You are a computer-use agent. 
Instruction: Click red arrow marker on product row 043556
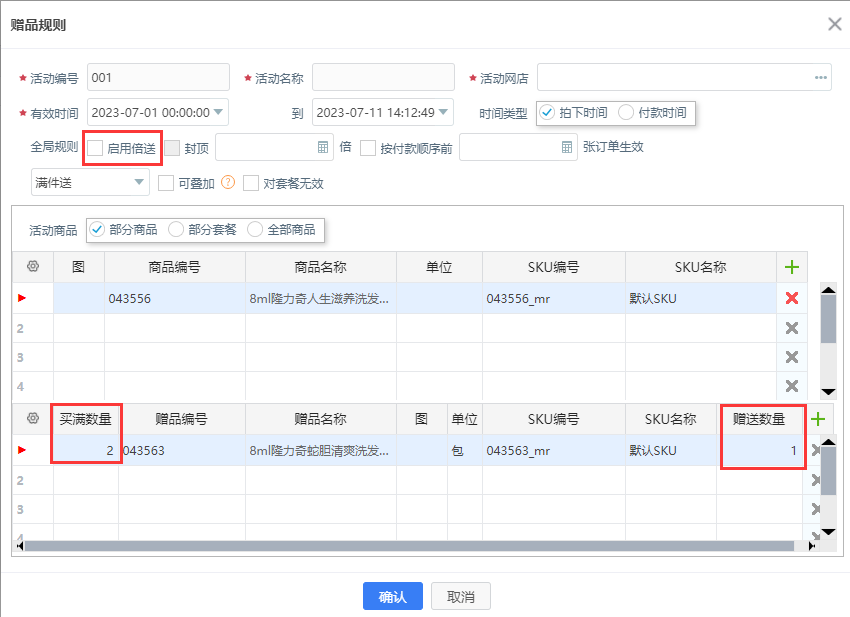[x=22, y=298]
